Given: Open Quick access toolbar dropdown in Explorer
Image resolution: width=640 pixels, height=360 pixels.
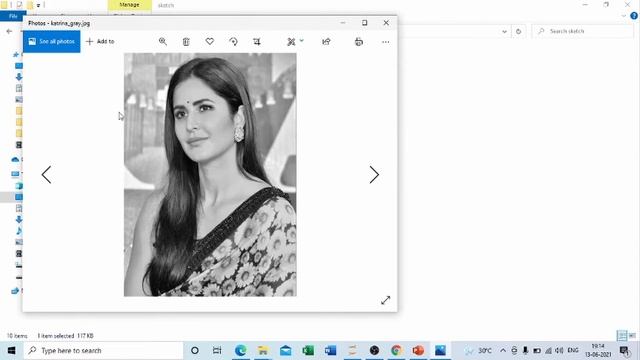Looking at the screenshot, I should [x=38, y=5].
